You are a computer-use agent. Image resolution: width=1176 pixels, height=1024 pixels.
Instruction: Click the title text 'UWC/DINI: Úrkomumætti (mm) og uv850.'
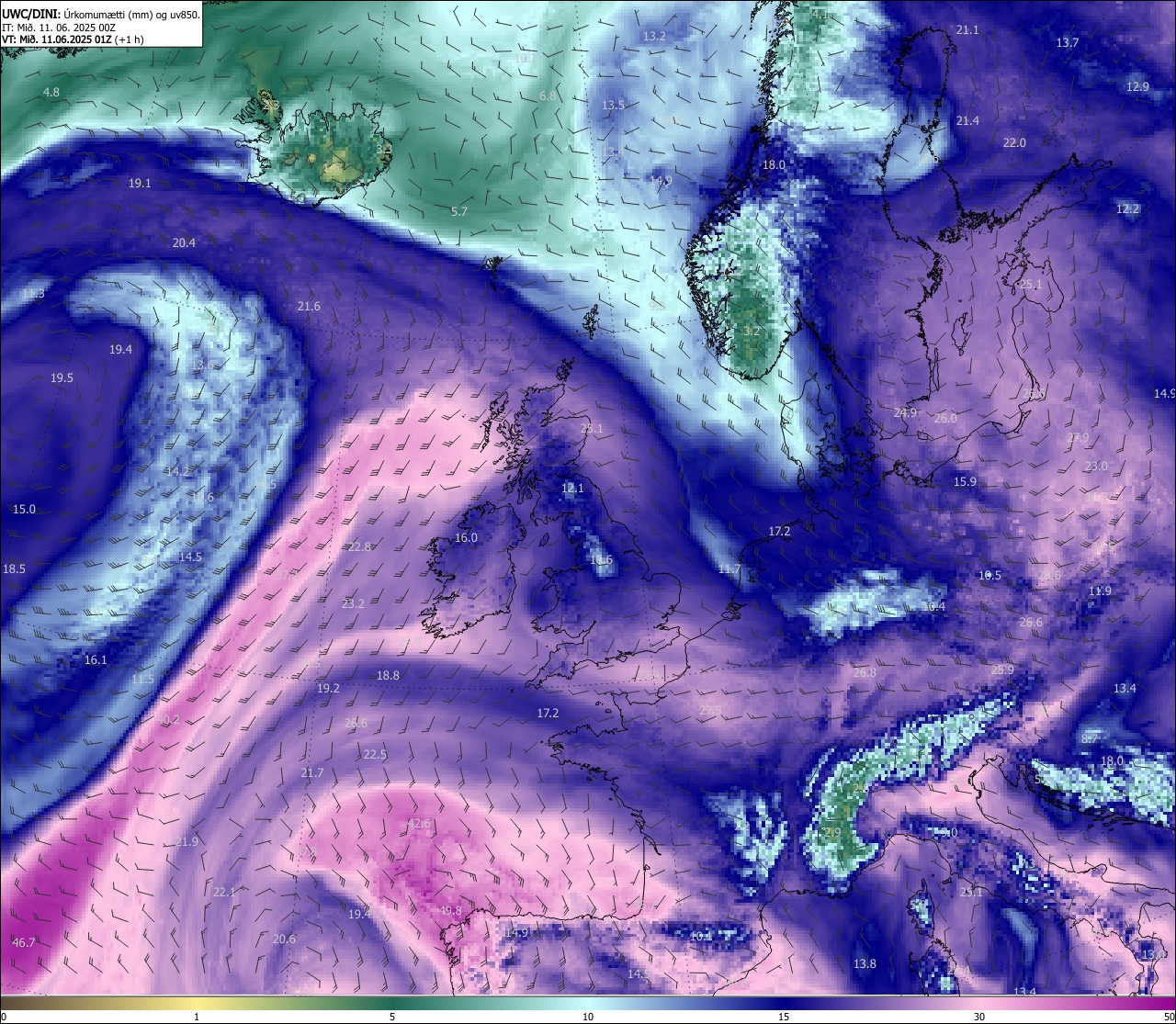point(101,15)
